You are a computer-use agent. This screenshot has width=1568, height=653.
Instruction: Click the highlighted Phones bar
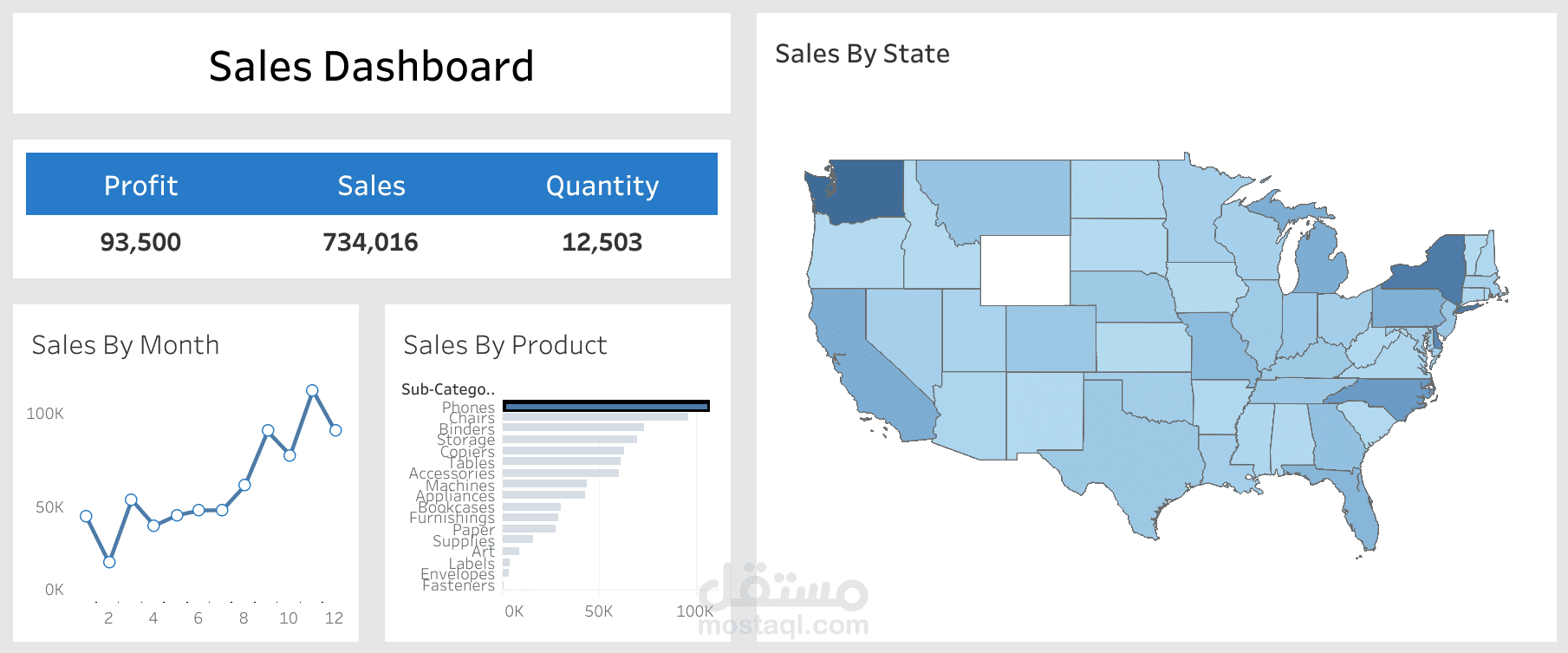(606, 406)
